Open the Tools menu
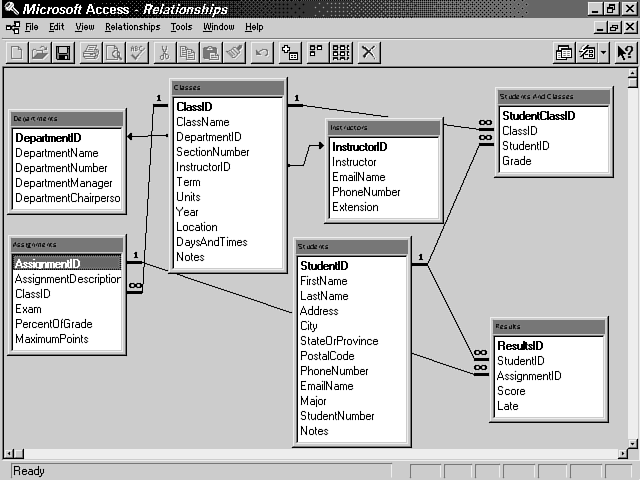 click(x=181, y=27)
